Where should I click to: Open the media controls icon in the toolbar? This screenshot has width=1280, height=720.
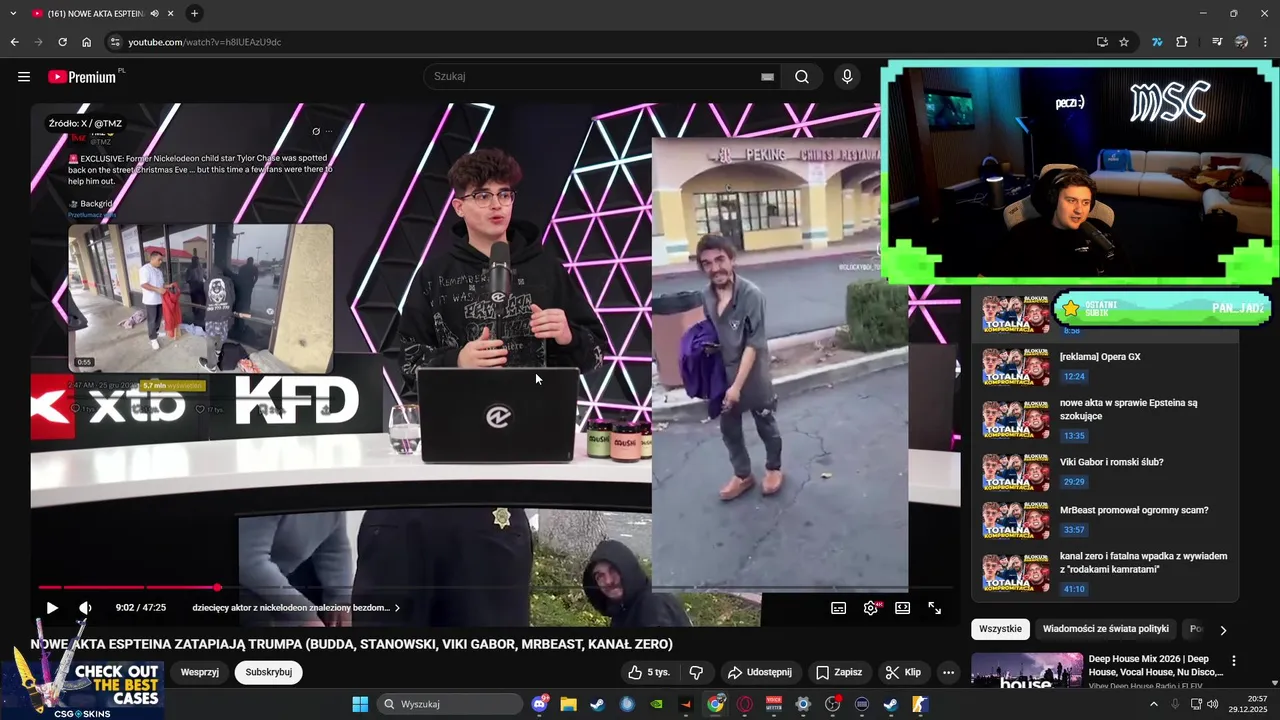[1217, 42]
